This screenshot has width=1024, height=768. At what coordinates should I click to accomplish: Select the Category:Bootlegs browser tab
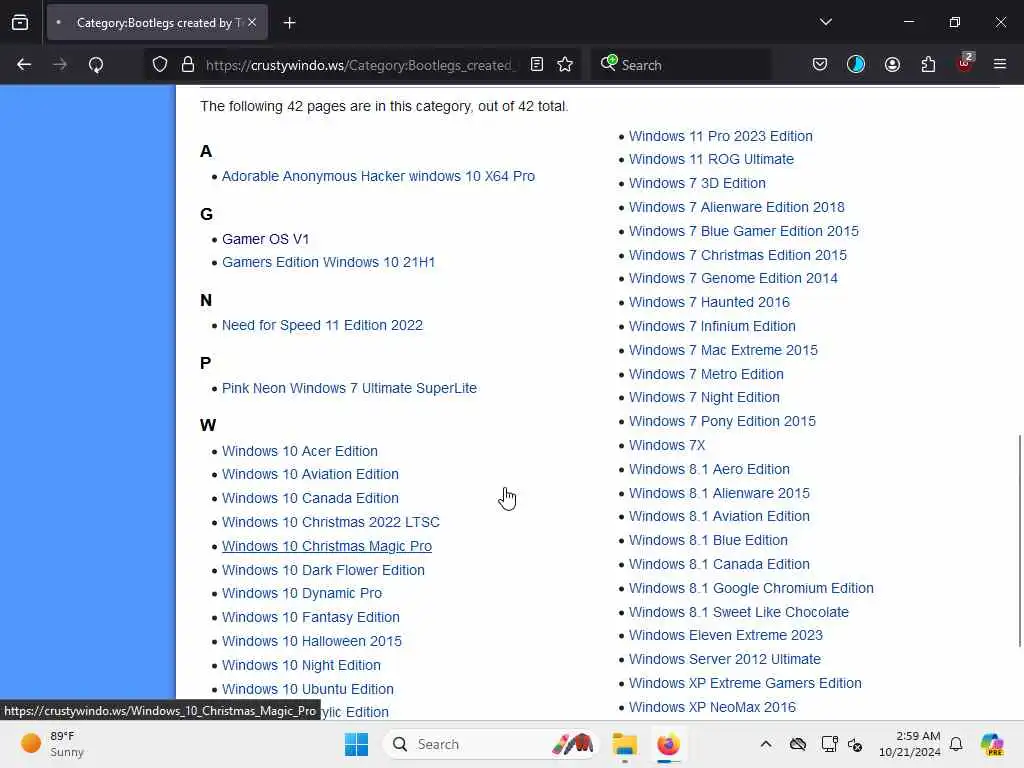(157, 23)
